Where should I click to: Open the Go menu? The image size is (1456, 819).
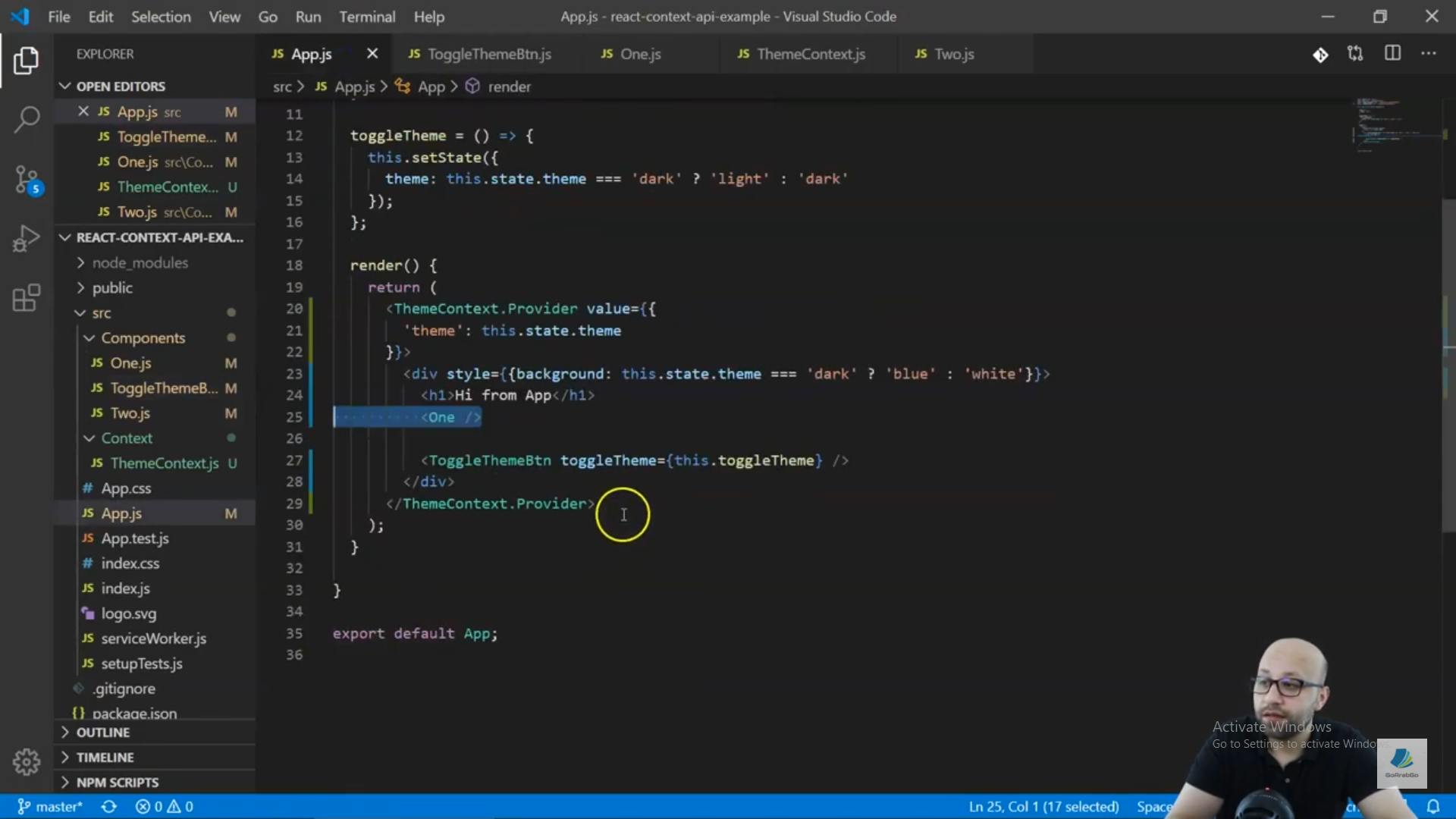(x=268, y=17)
